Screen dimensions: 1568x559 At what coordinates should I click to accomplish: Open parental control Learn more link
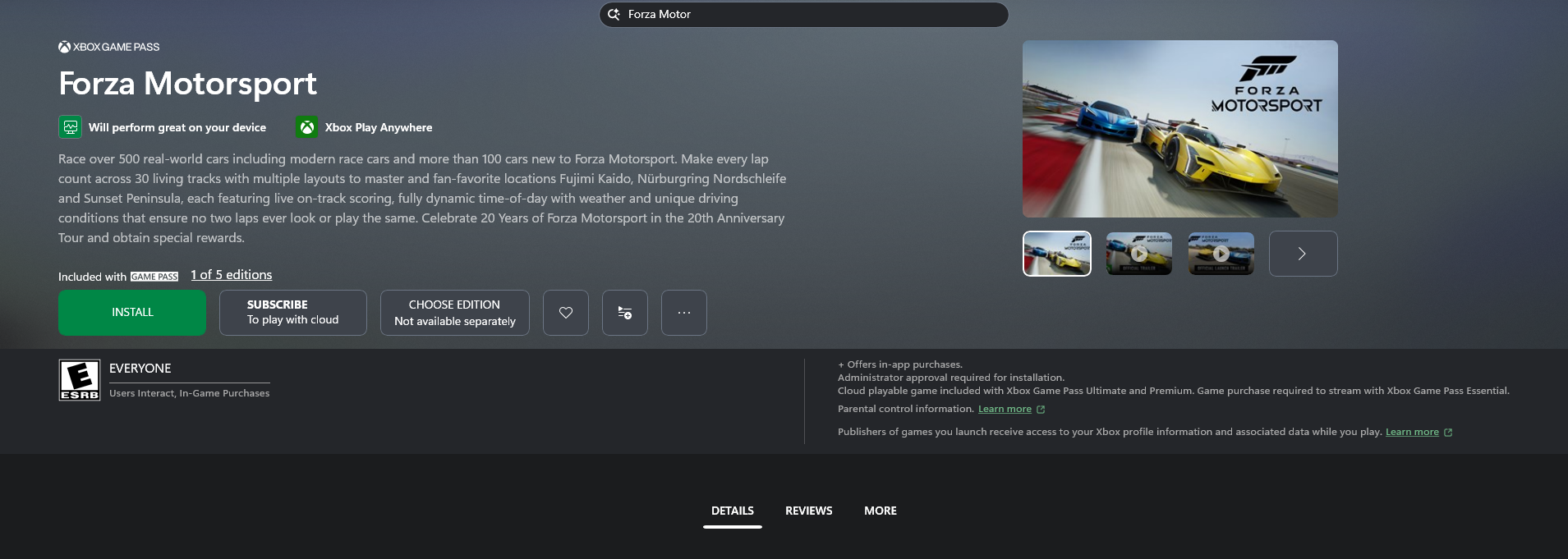(x=1004, y=409)
